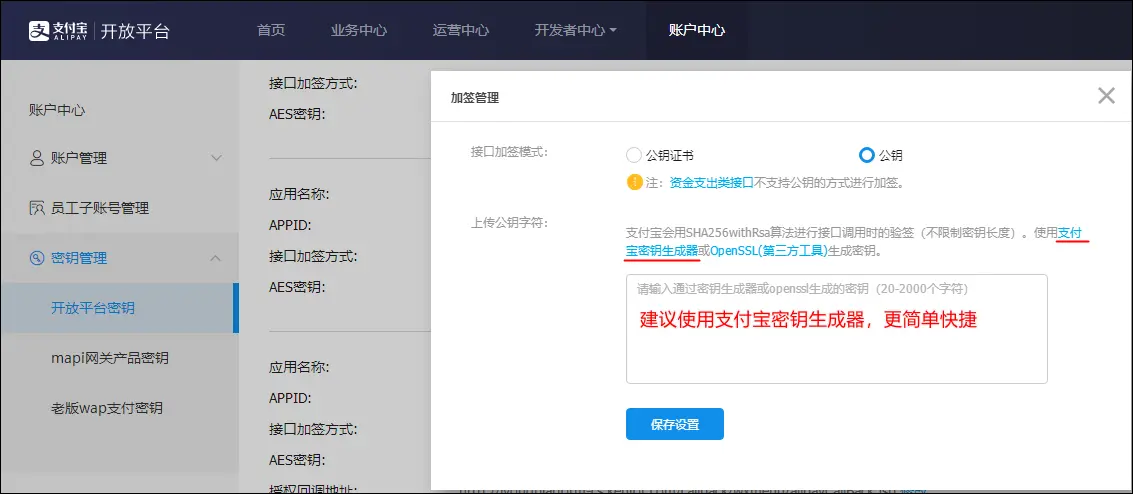The image size is (1133, 494).
Task: Switch to 运营中心 navigation tab
Action: tap(461, 30)
